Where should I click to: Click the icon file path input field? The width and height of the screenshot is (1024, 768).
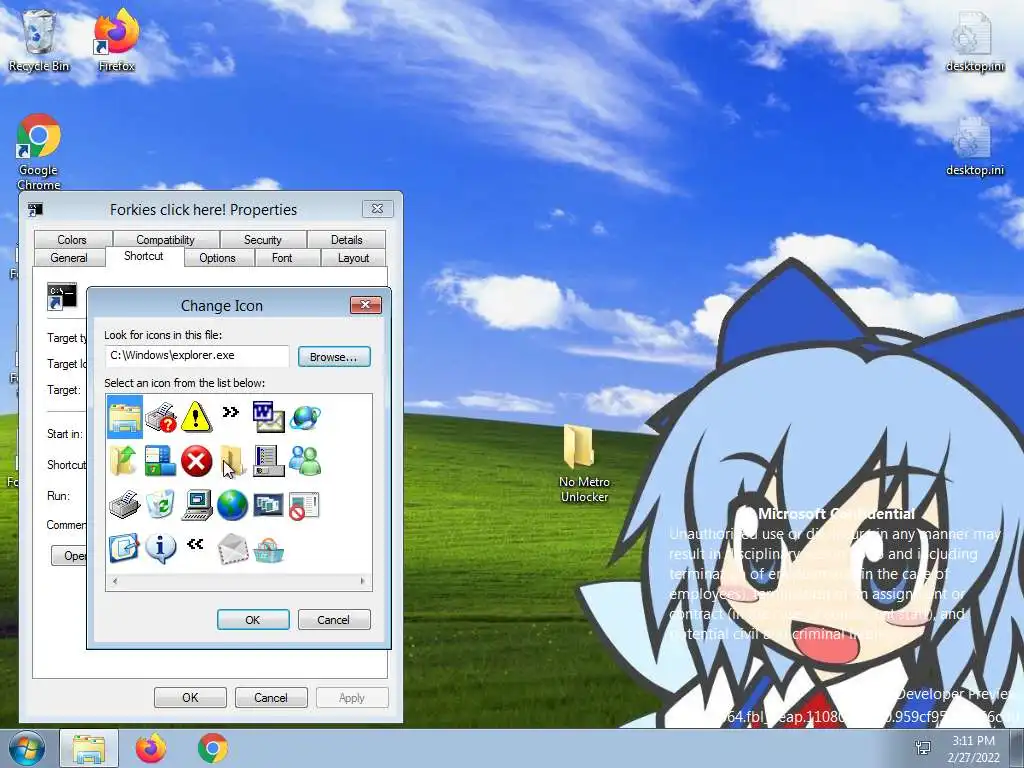[x=197, y=356]
